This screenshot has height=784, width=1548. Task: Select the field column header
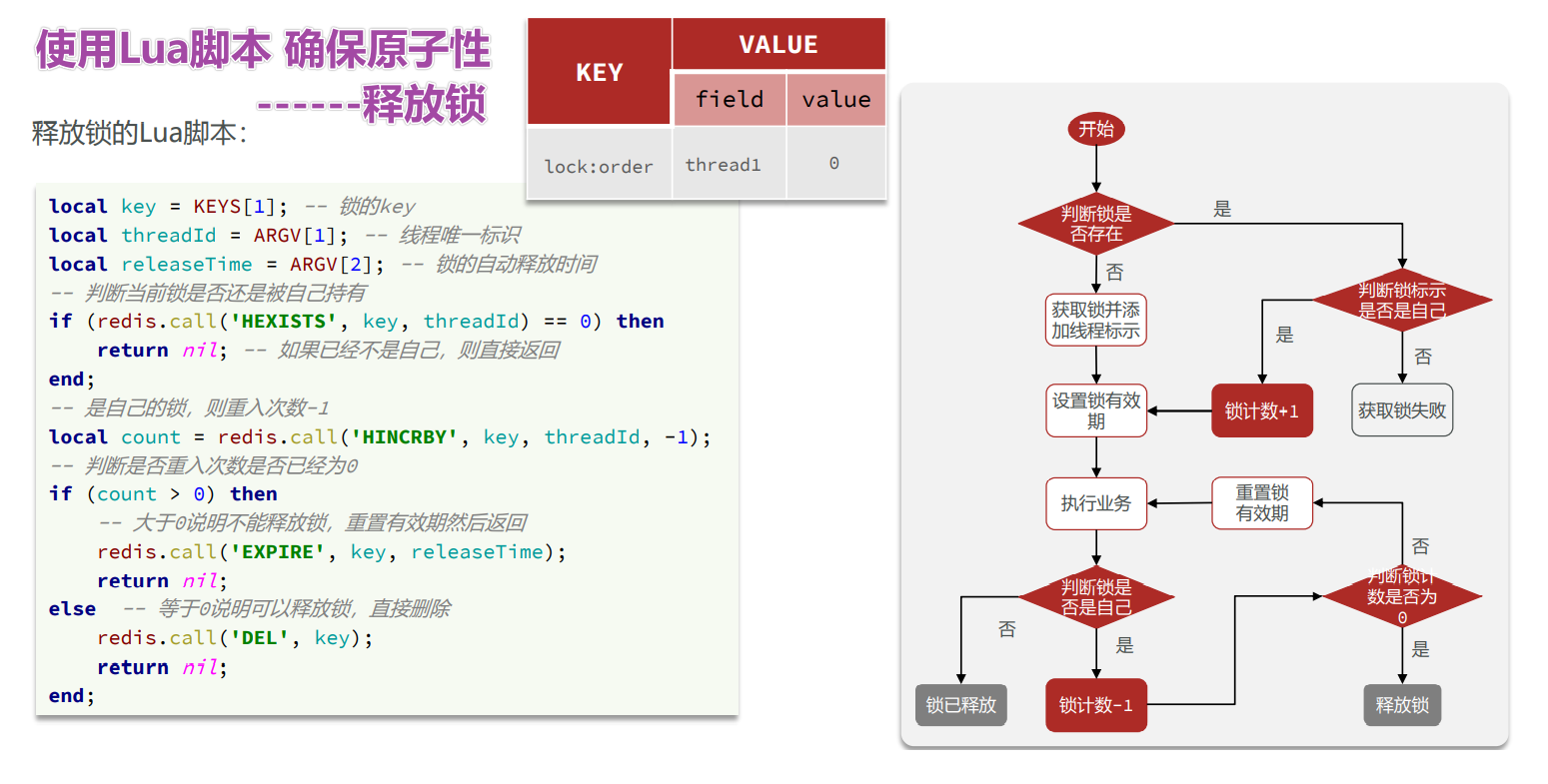pyautogui.click(x=730, y=99)
